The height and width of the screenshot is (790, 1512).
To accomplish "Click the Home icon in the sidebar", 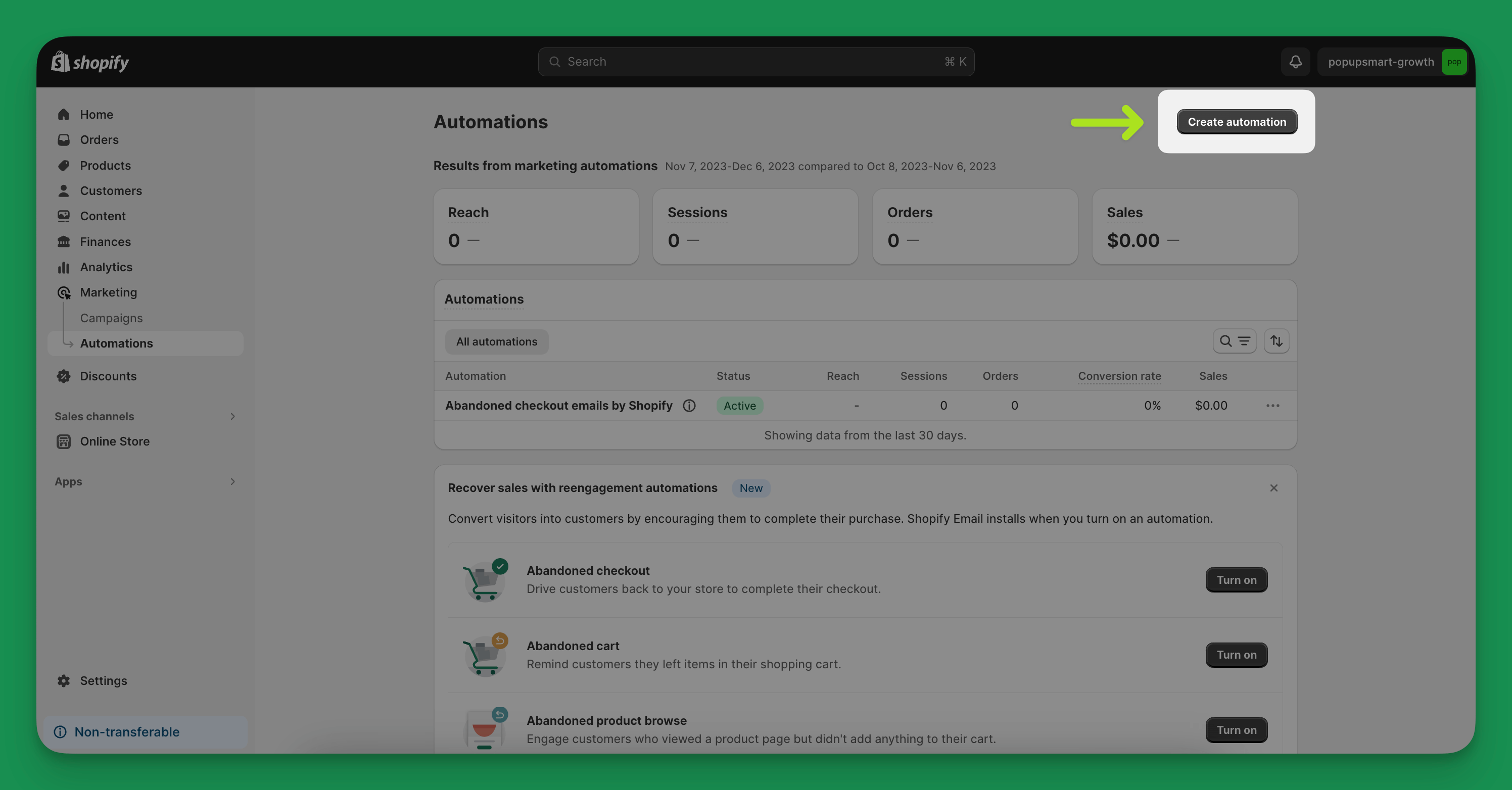I will click(x=63, y=114).
